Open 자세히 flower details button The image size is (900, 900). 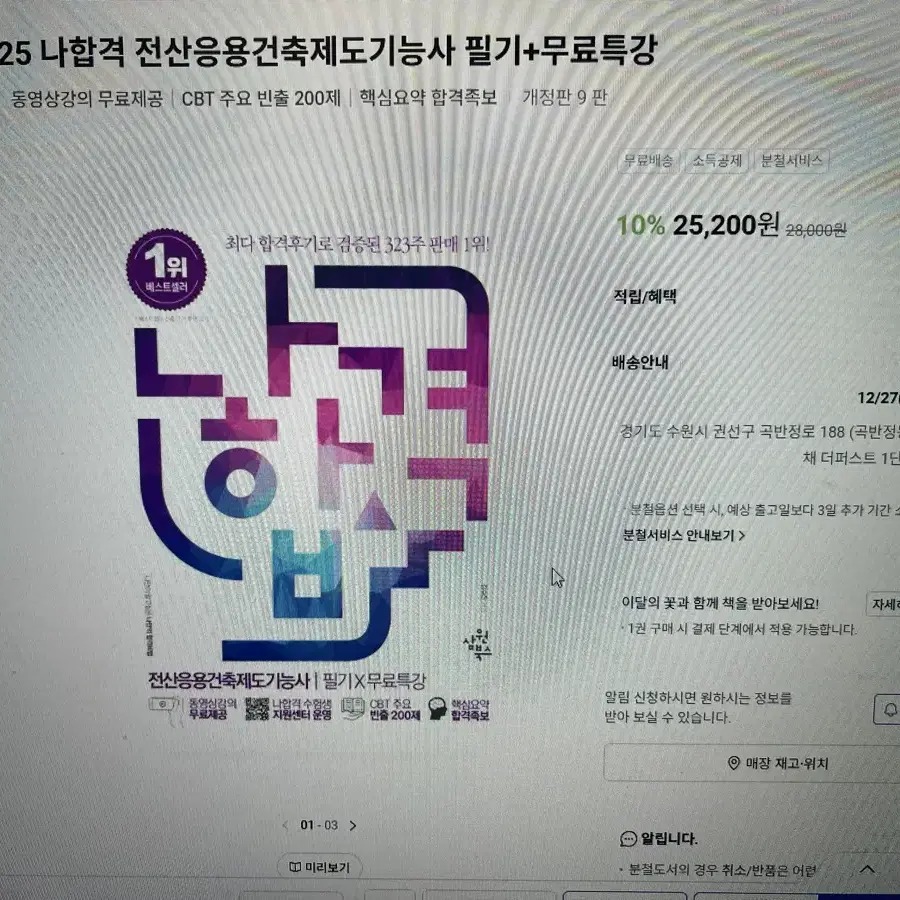tap(884, 604)
